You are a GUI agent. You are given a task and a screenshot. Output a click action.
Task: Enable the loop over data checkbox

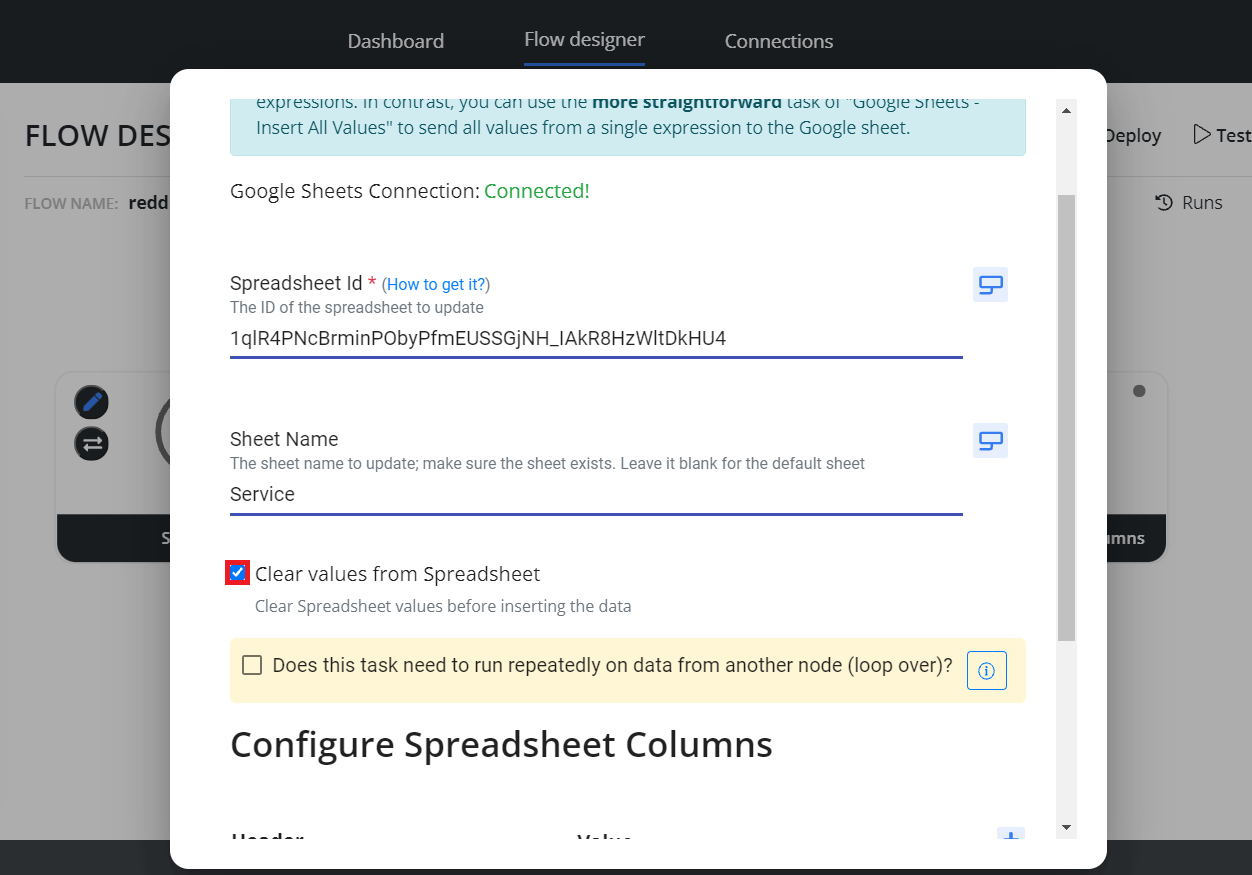point(252,665)
